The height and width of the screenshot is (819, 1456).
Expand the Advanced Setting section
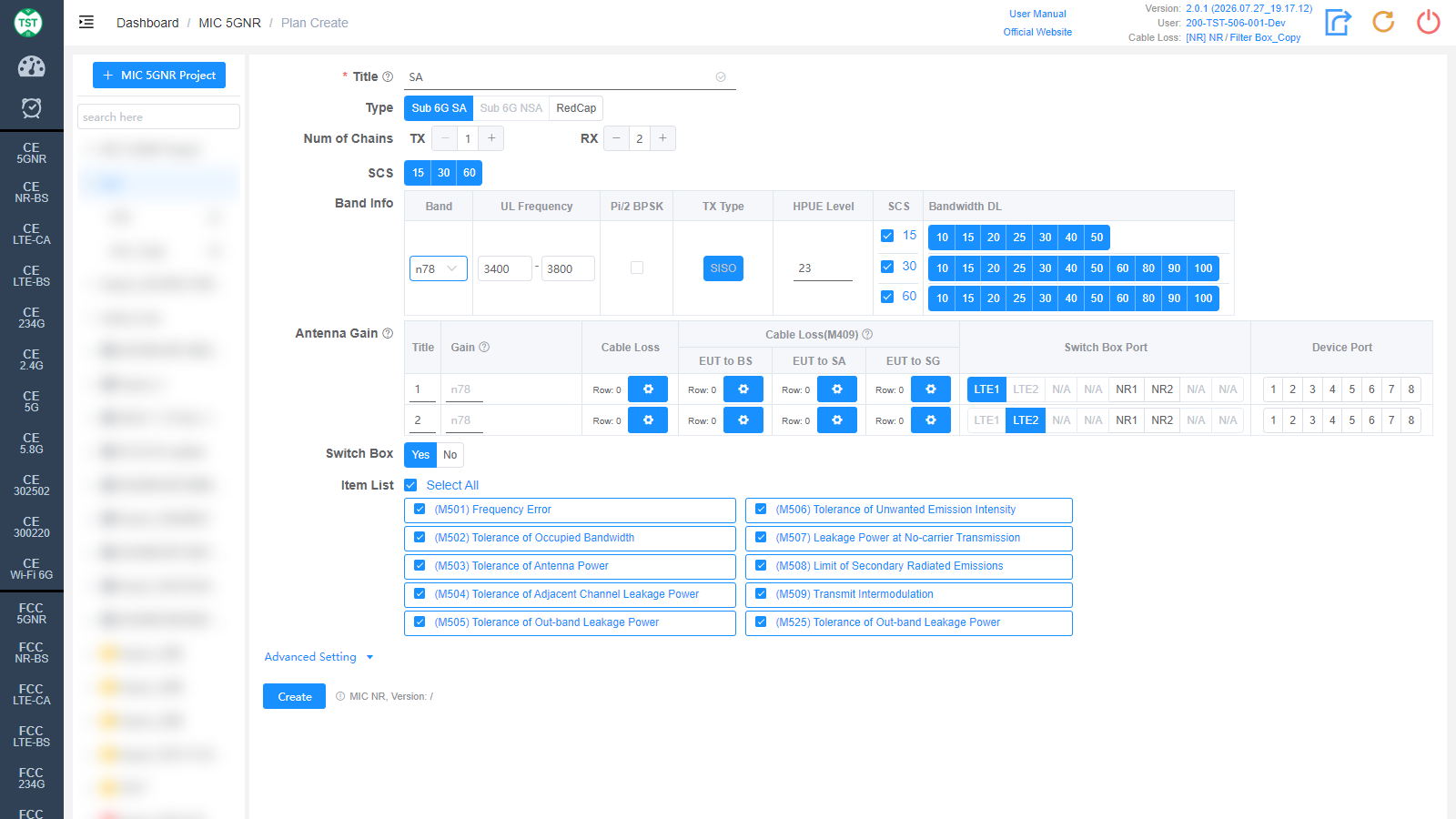tap(318, 657)
